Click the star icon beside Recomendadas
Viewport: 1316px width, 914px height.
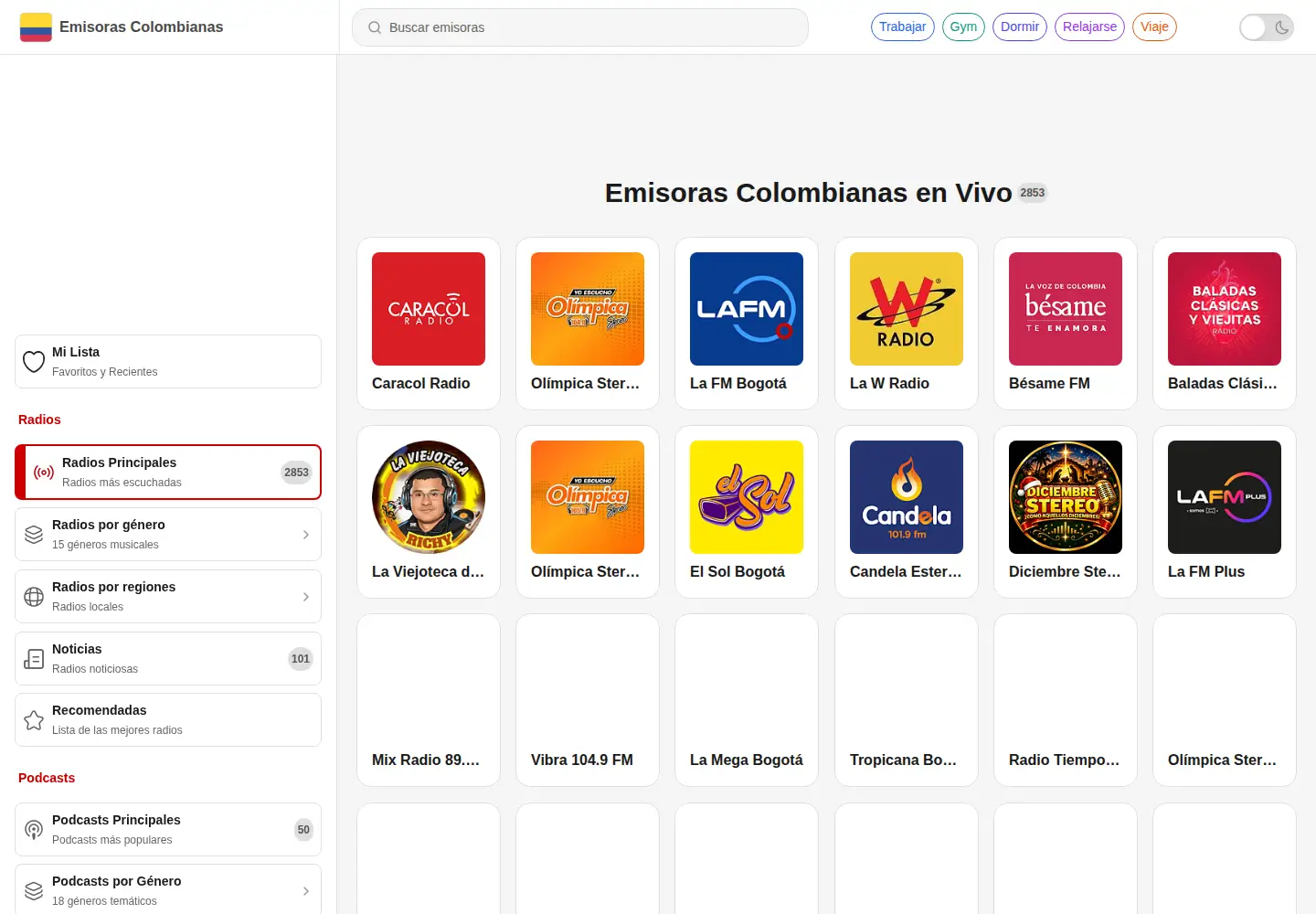(34, 720)
